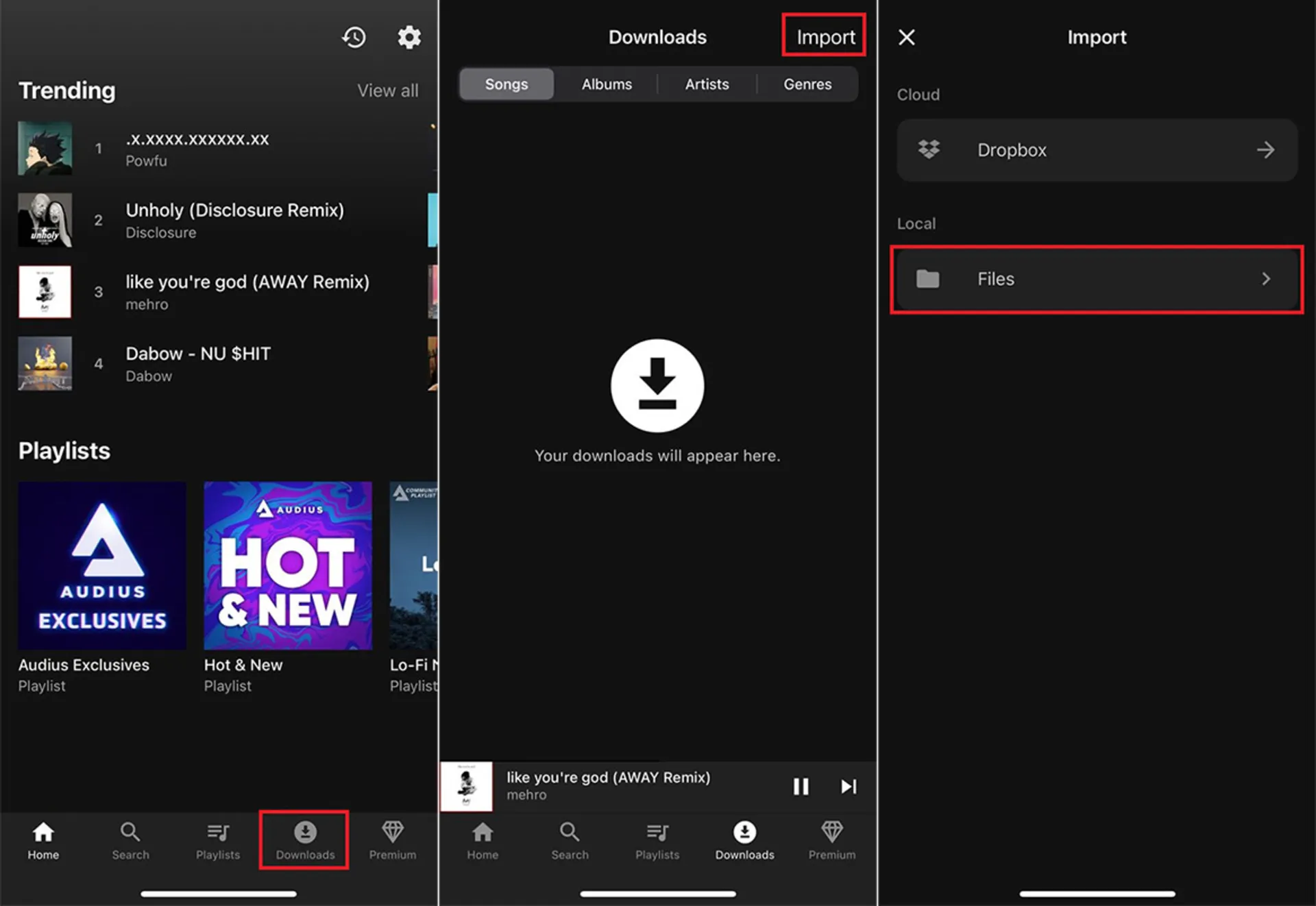Switch to the Albums tab
Screen dimensions: 1316x906
[x=607, y=84]
